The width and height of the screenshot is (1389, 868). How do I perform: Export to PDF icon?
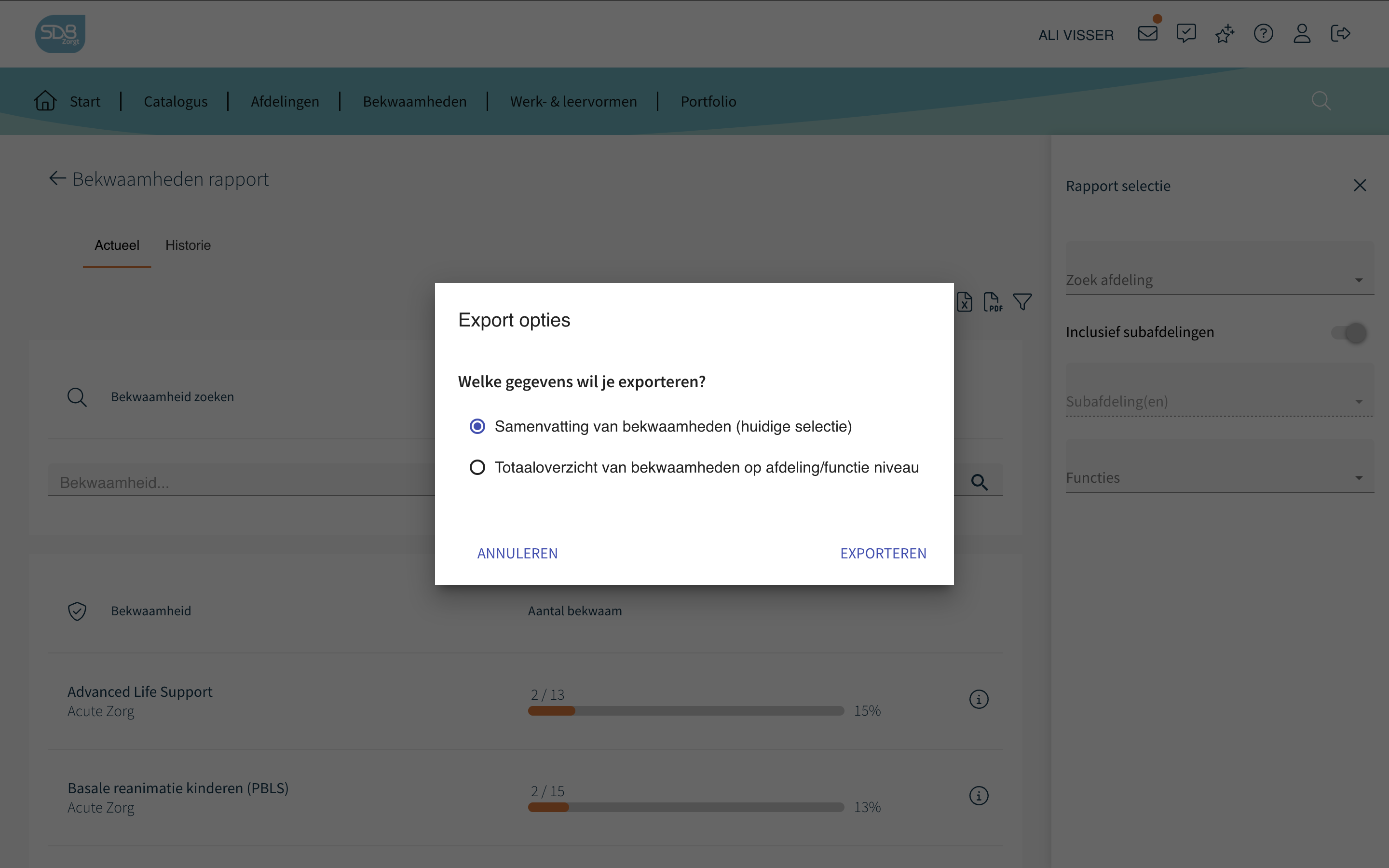tap(993, 302)
